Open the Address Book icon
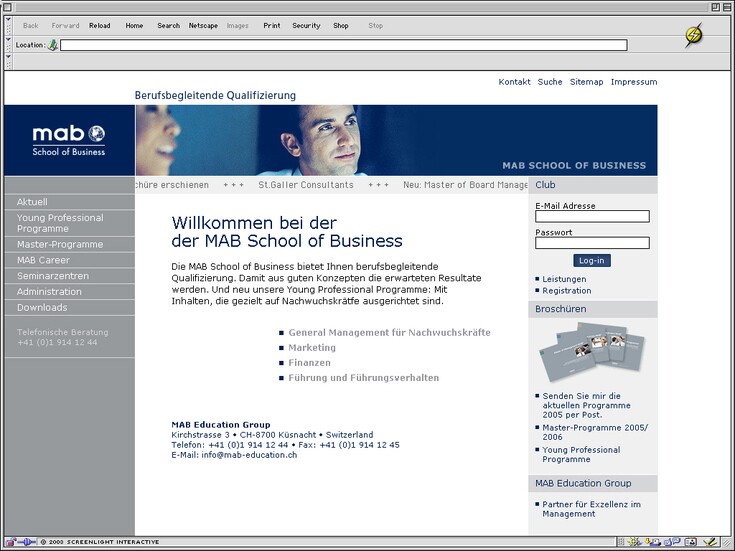Image resolution: width=735 pixels, height=551 pixels. coord(690,542)
